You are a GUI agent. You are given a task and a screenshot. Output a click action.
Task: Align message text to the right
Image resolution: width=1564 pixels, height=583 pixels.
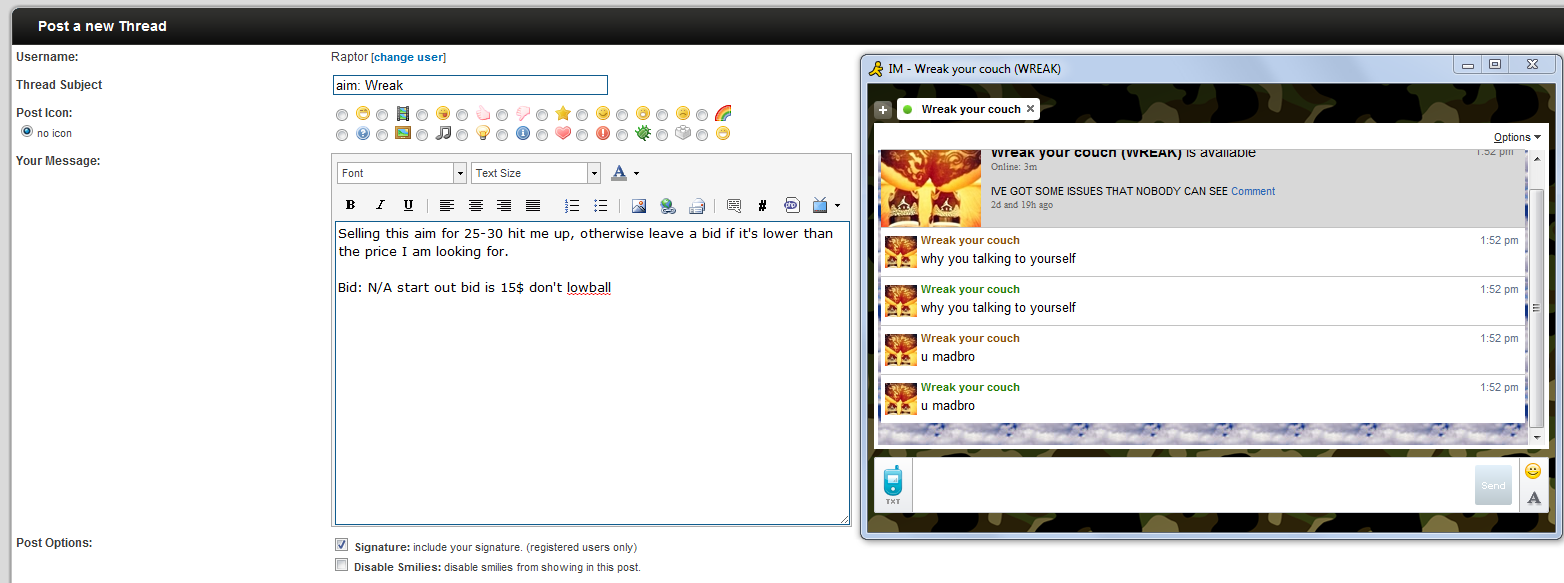tap(504, 205)
